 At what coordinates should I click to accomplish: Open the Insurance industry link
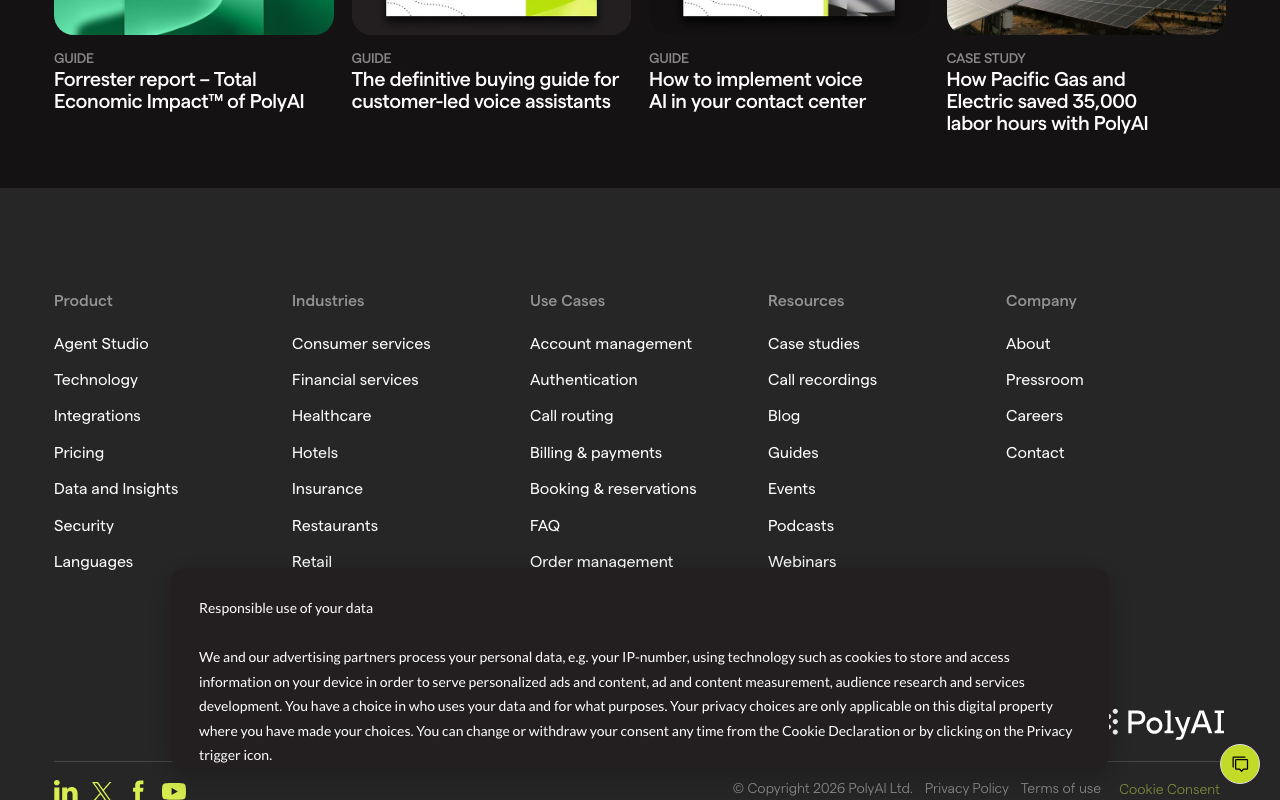coord(327,489)
